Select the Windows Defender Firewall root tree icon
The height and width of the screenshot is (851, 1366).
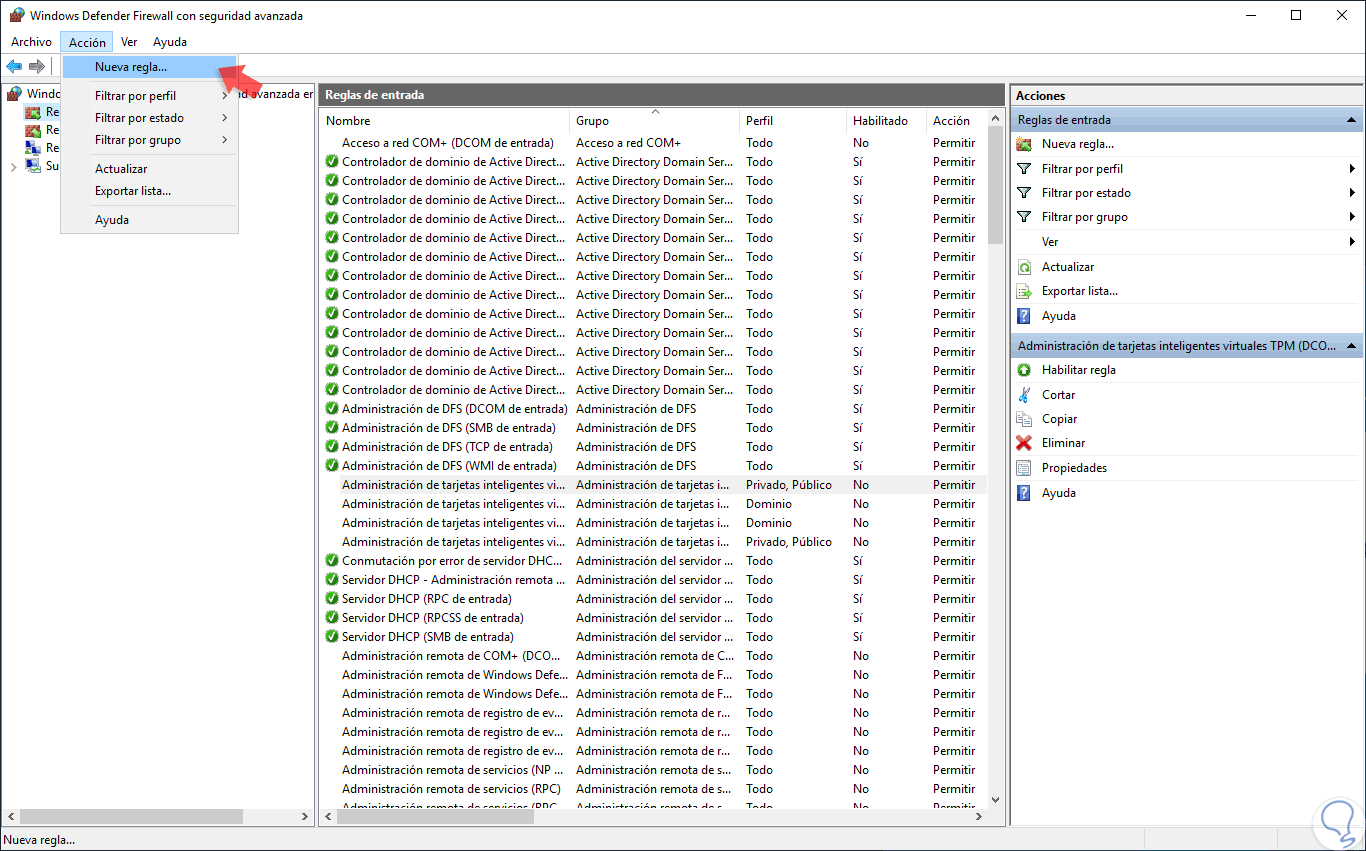(14, 94)
